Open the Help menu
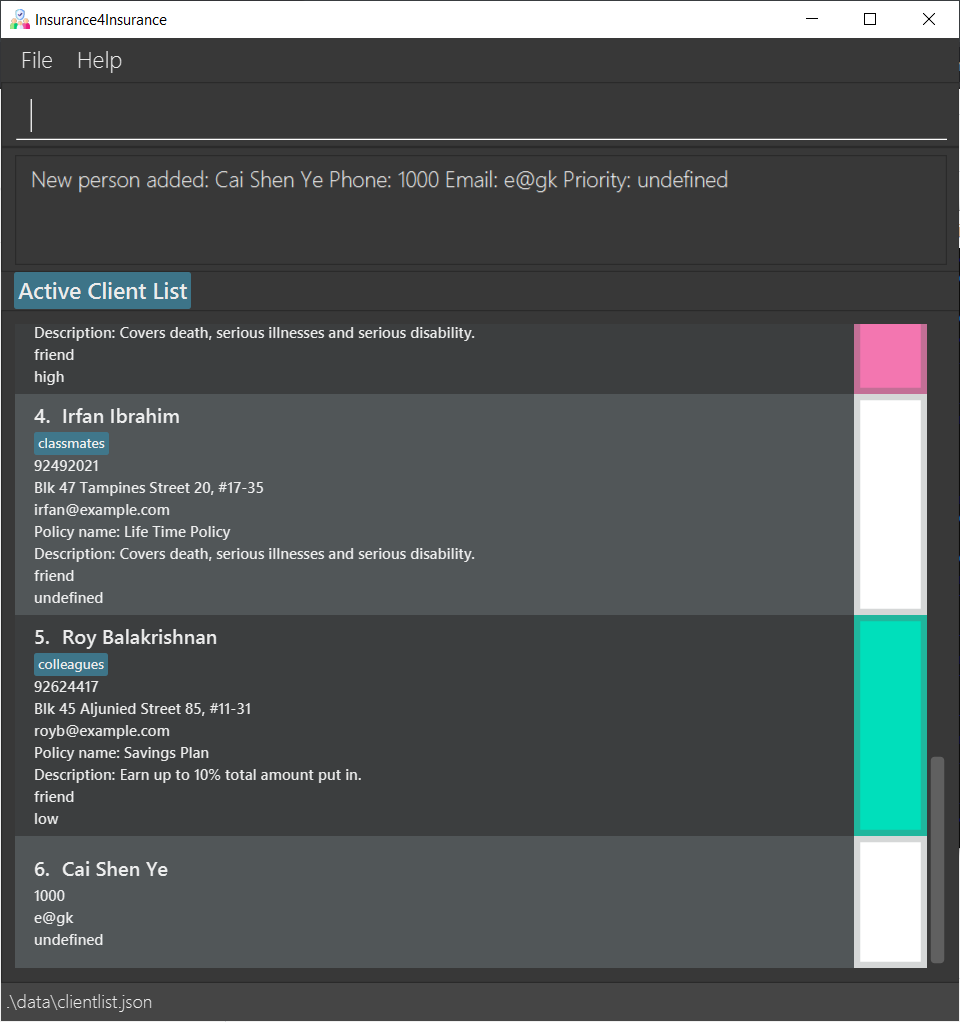 click(x=99, y=61)
